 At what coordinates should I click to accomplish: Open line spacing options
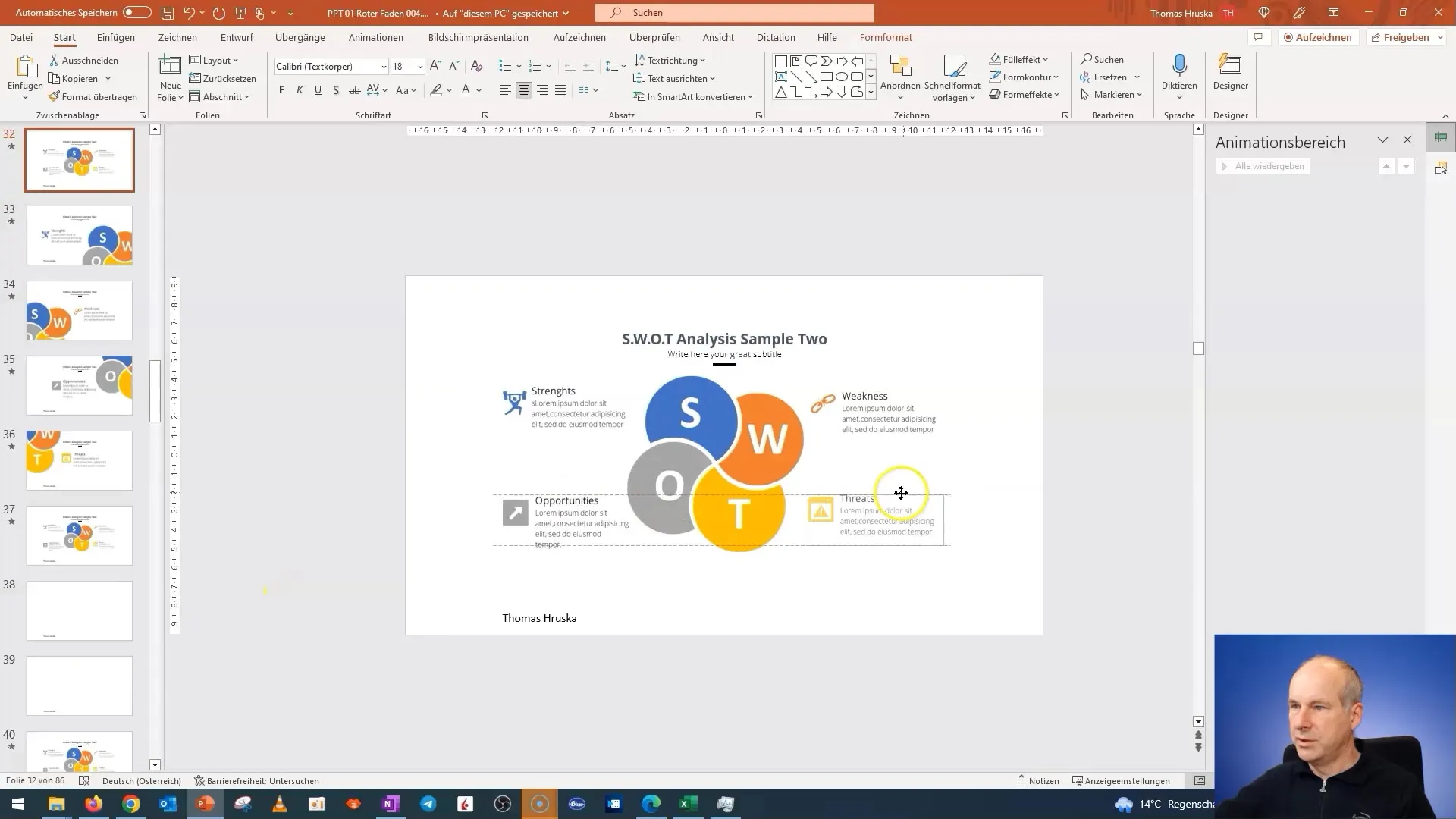616,66
